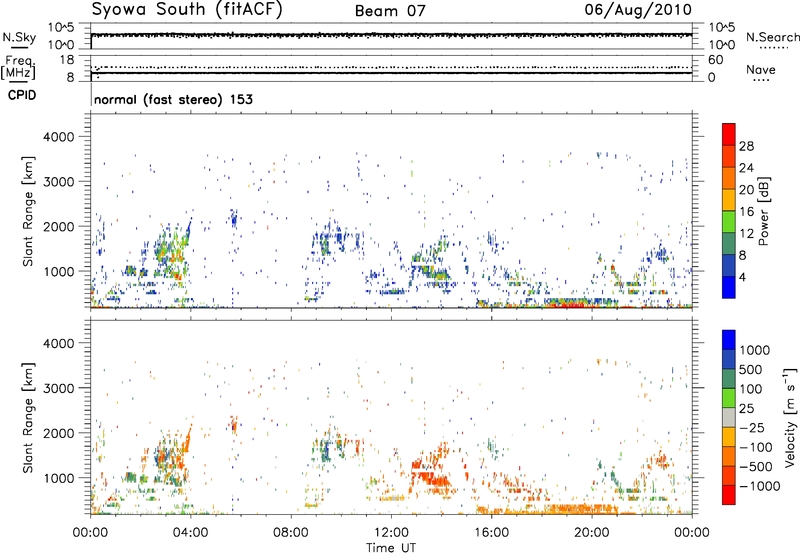Click 'Slant Range [km]' label of velocity panel
Image resolution: width=800 pixels, height=554 pixels.
pos(29,417)
